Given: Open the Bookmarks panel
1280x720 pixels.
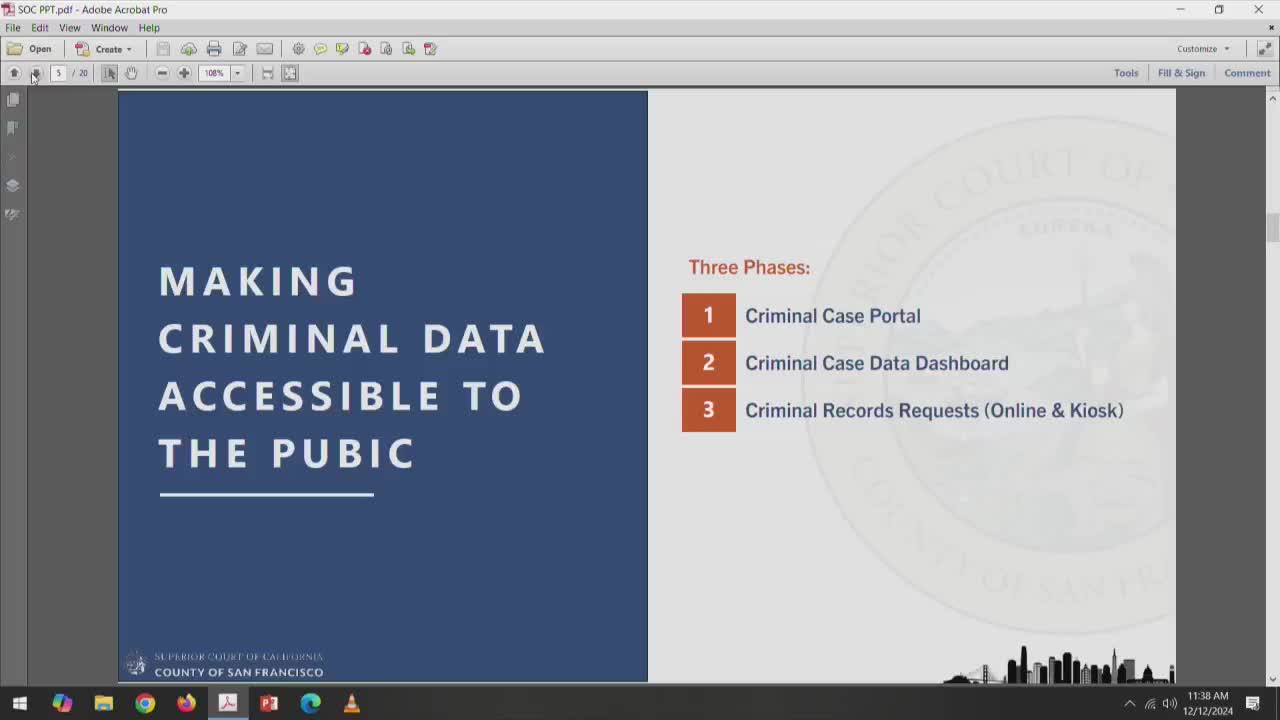Looking at the screenshot, I should [13, 127].
